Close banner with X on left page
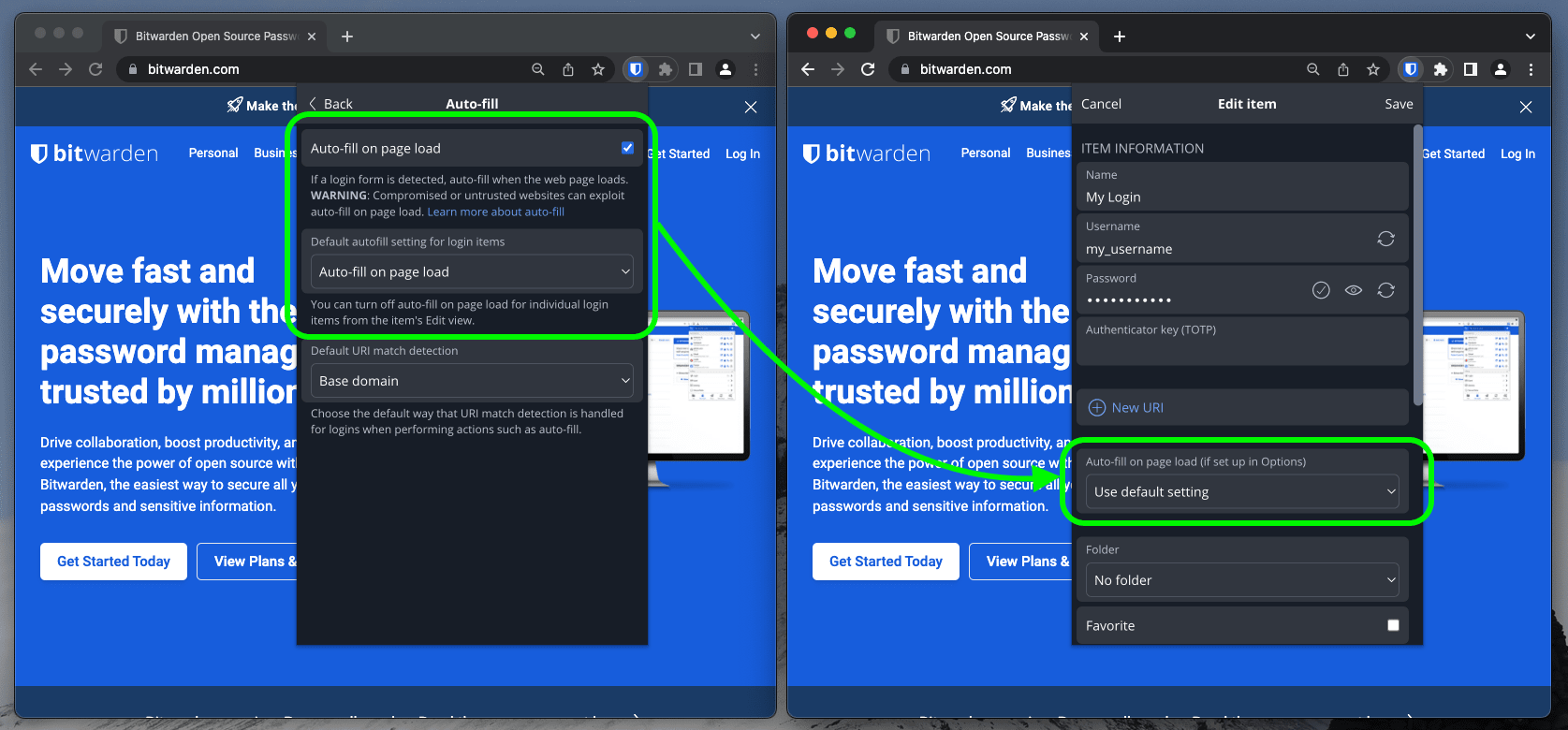 pos(751,107)
